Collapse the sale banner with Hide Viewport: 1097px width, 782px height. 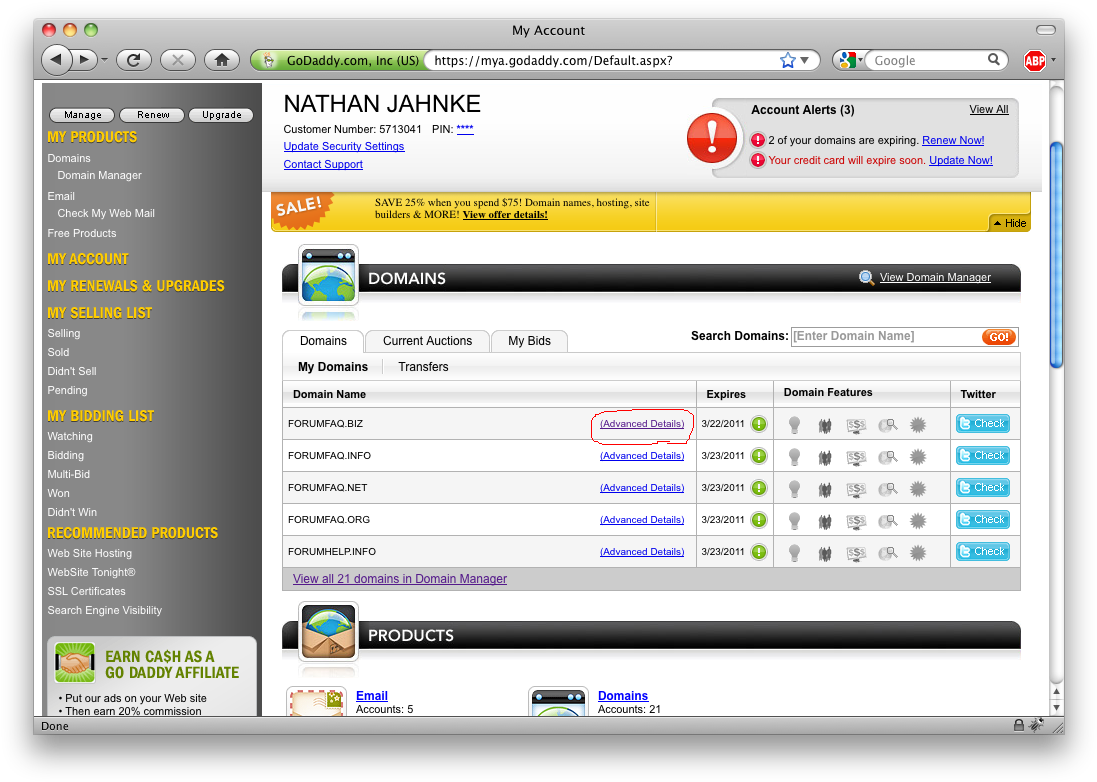1010,223
